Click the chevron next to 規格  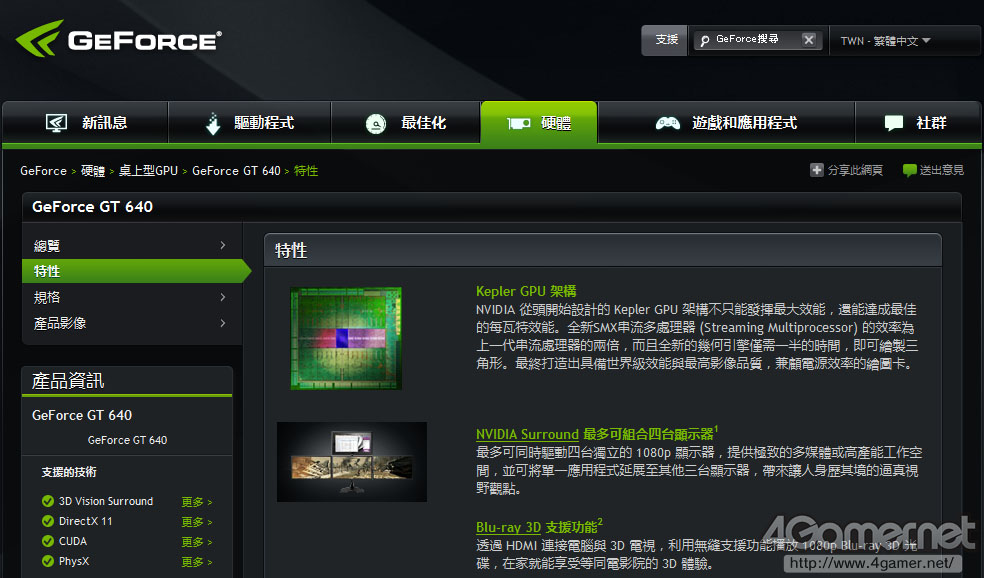223,297
